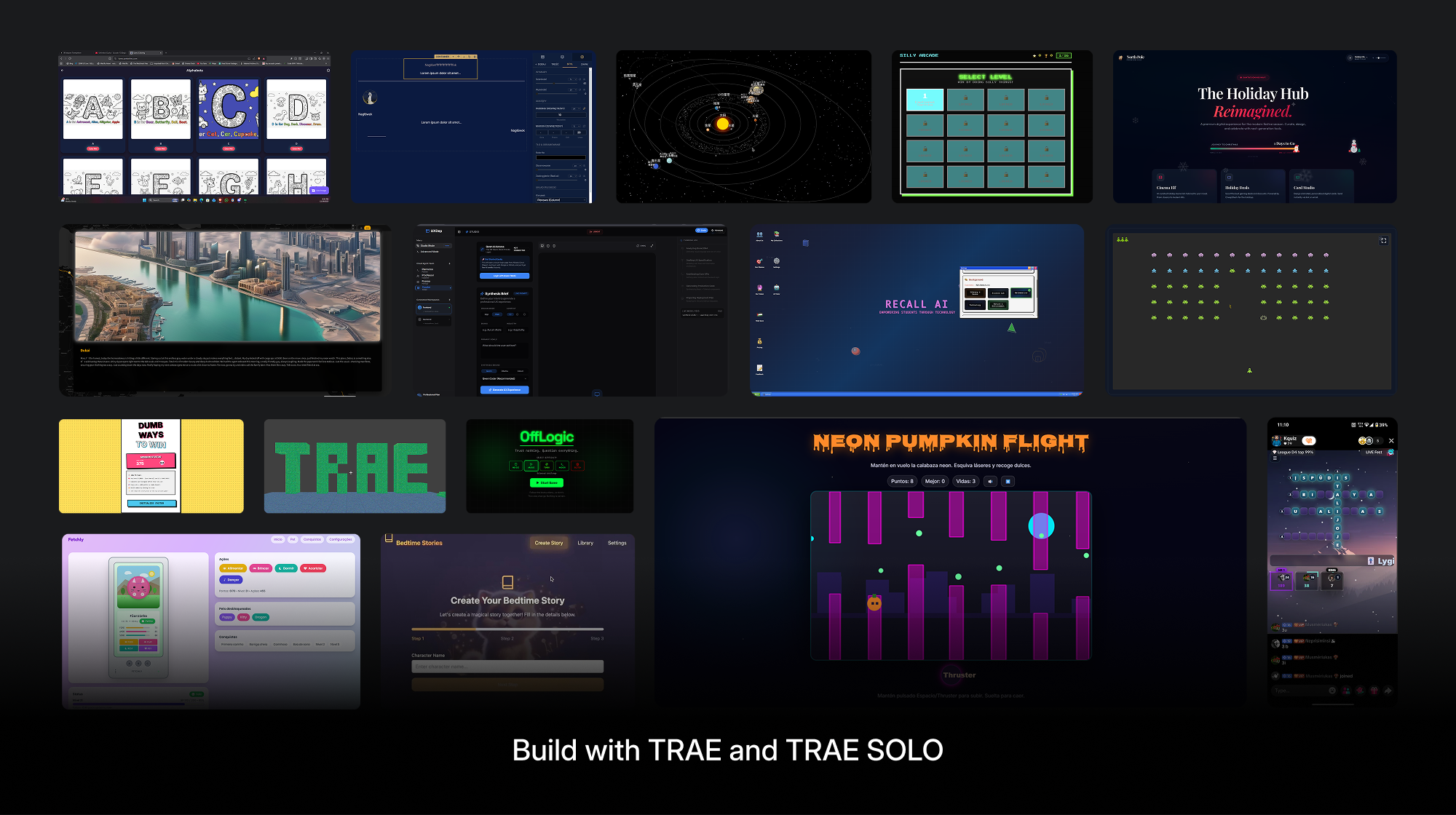
Task: Select highlighted level 1 tile in Silly Arcade
Action: 925,100
